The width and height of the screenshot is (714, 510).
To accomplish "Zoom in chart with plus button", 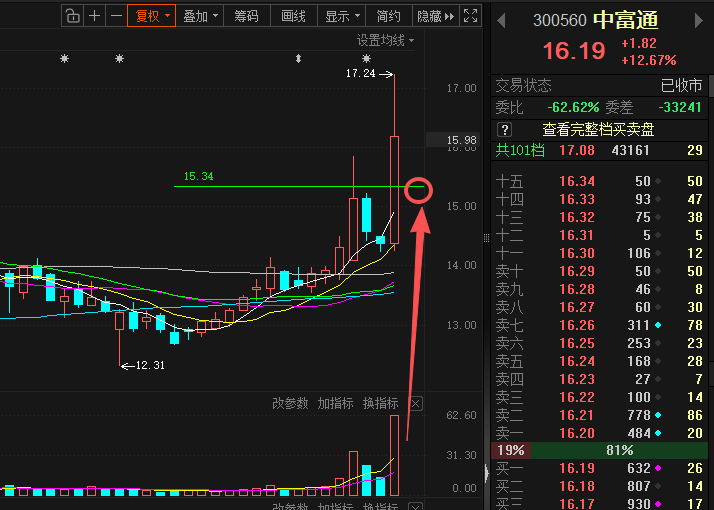I will [x=94, y=16].
